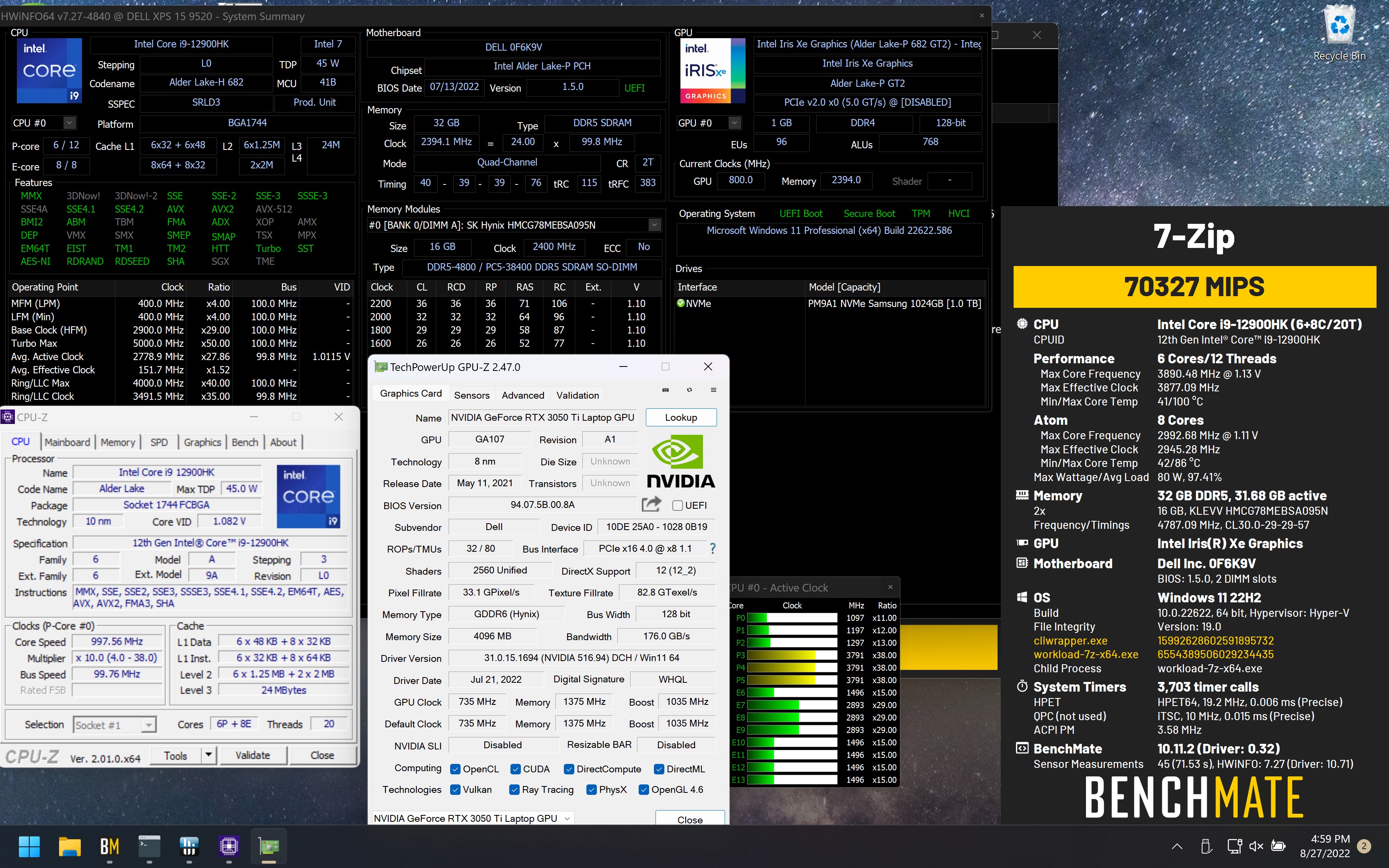Viewport: 1389px width, 868px height.
Task: Click Safely Remove Hardware USB tray icon
Action: tap(1206, 846)
